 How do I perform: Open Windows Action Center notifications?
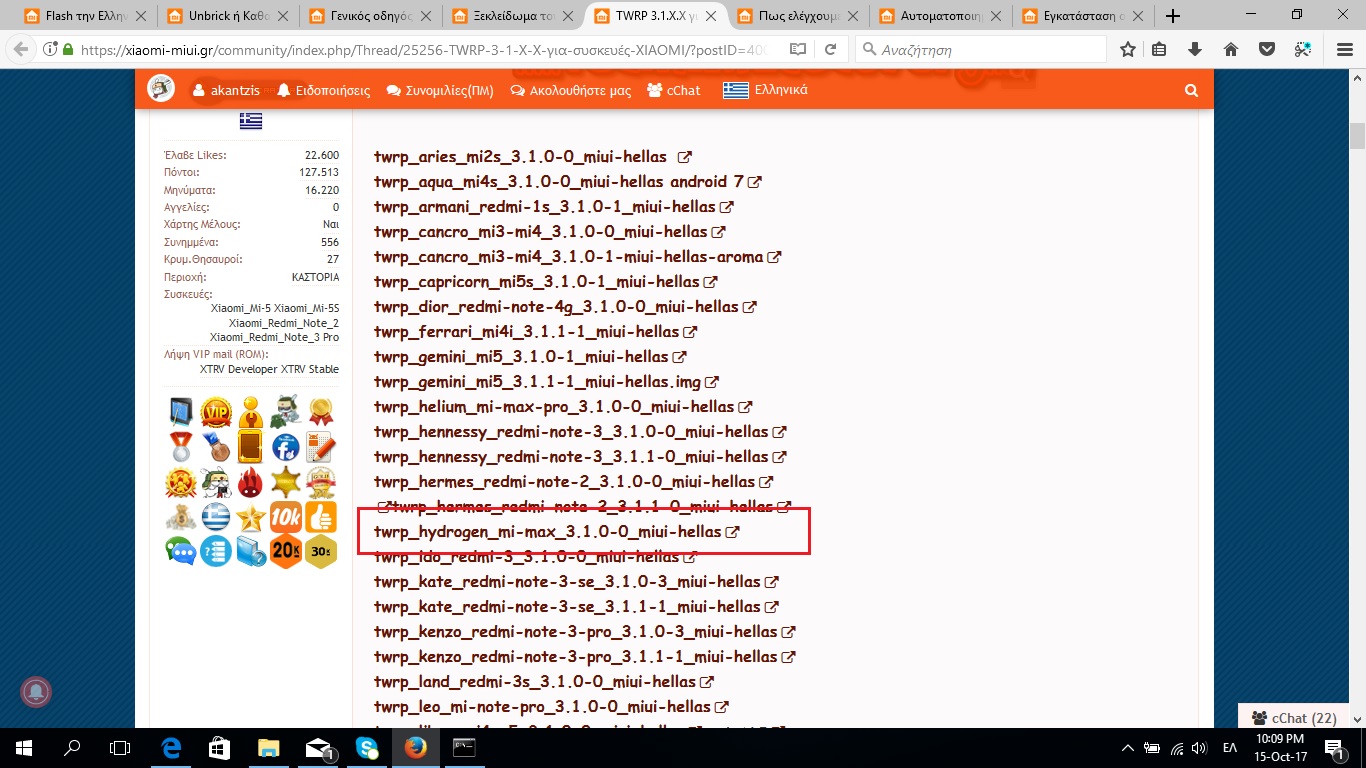tap(1336, 747)
